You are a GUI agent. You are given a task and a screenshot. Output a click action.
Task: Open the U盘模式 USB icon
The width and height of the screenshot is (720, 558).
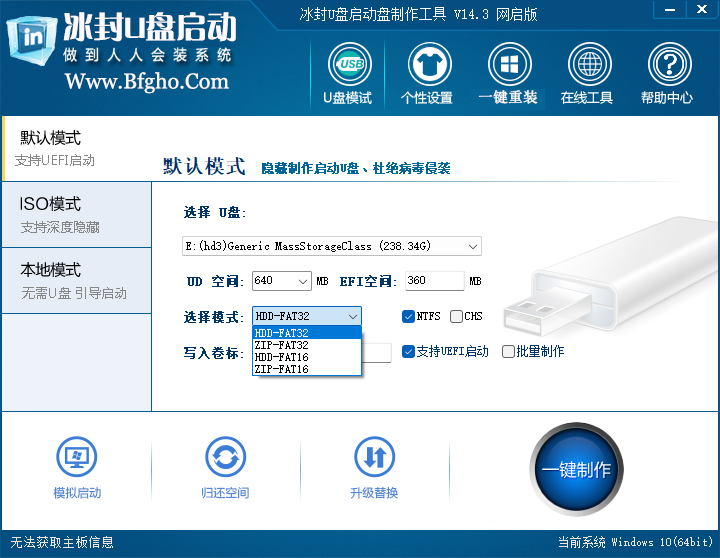(x=349, y=64)
